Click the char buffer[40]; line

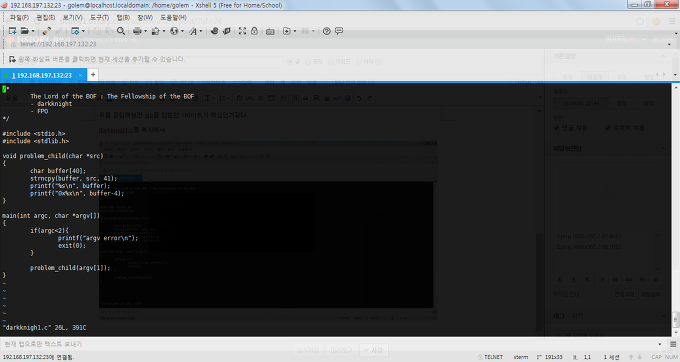58,171
